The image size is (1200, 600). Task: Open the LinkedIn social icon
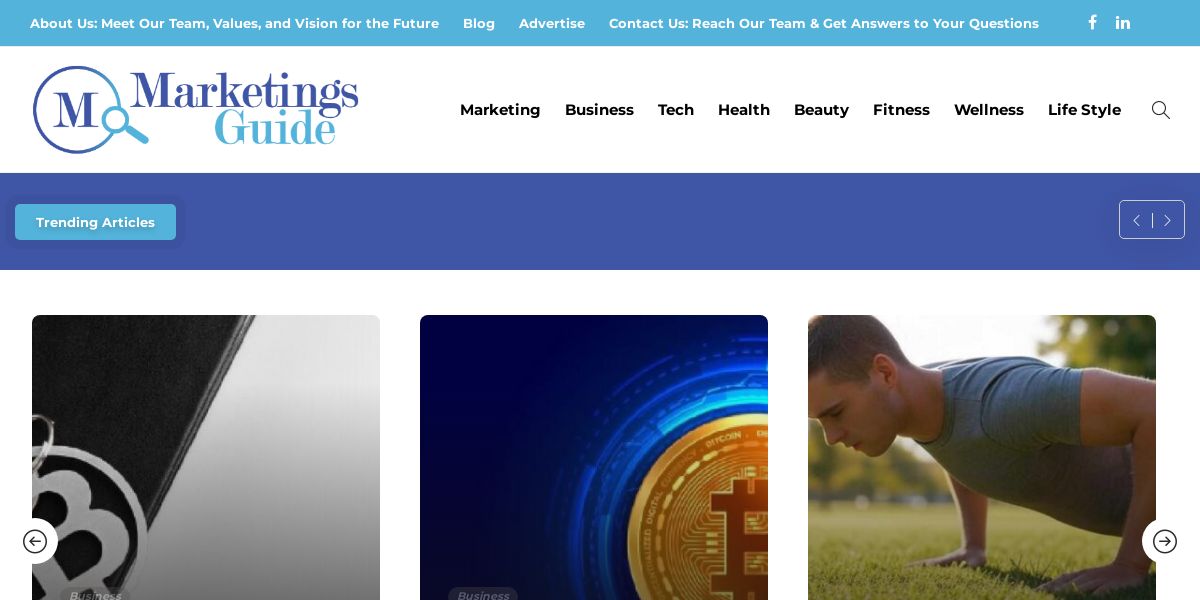pos(1123,22)
